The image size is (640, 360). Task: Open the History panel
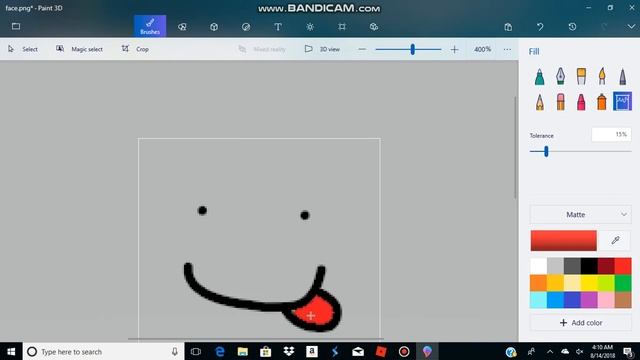572,27
